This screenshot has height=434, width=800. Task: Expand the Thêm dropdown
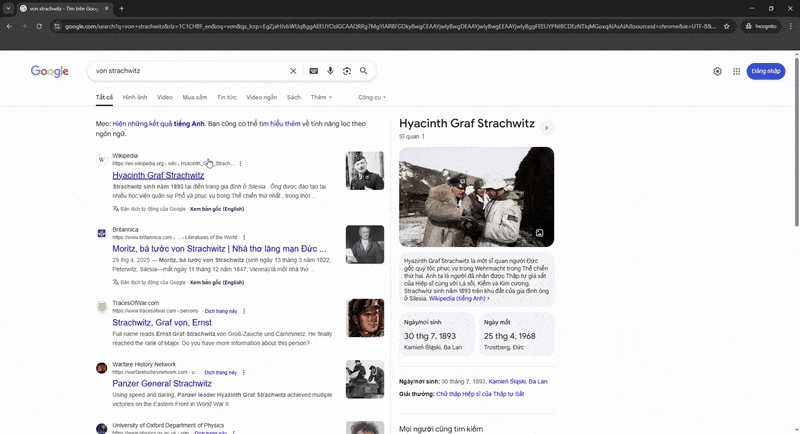click(x=321, y=97)
